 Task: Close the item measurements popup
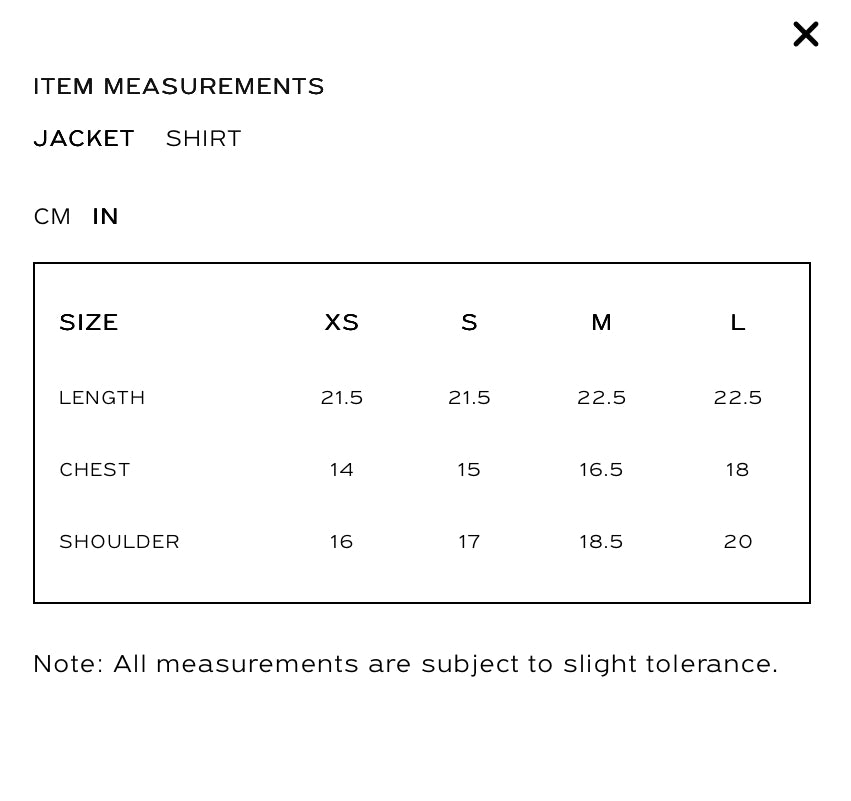[805, 34]
